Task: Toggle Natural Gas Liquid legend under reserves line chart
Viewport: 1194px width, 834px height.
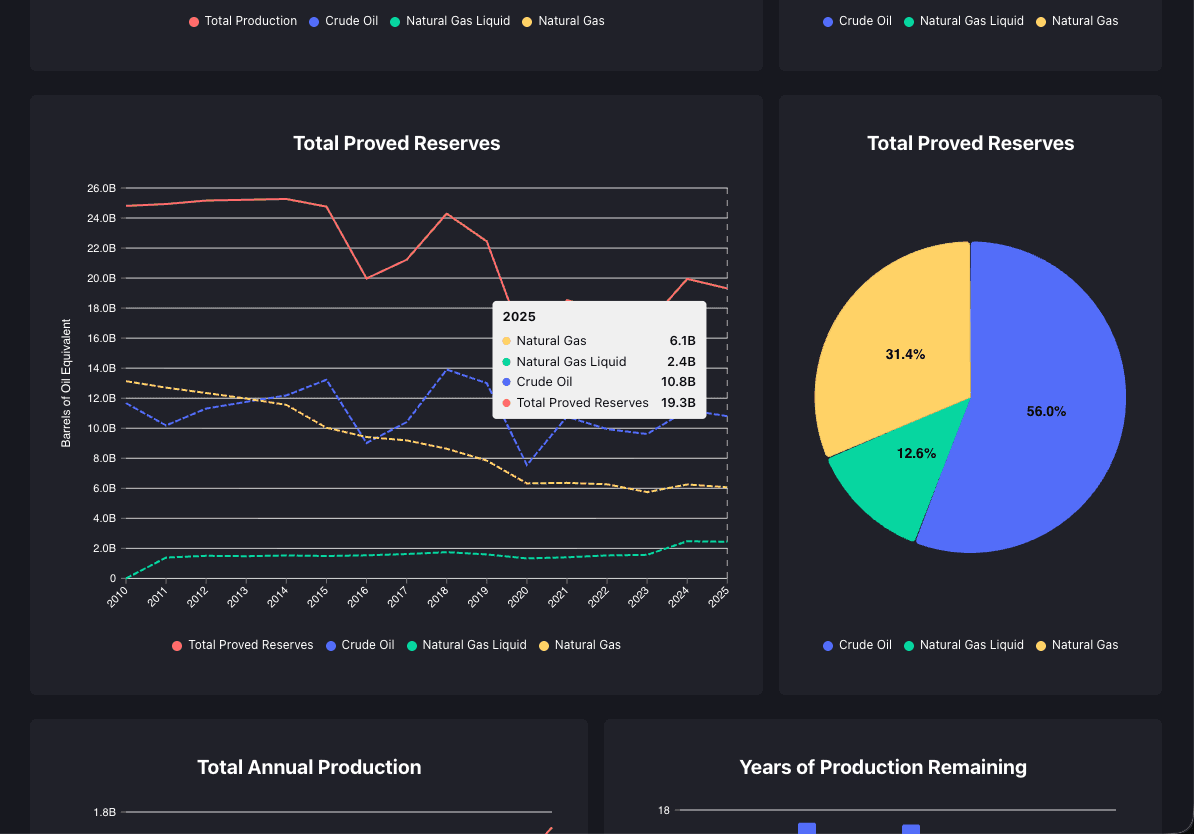Action: [x=467, y=645]
